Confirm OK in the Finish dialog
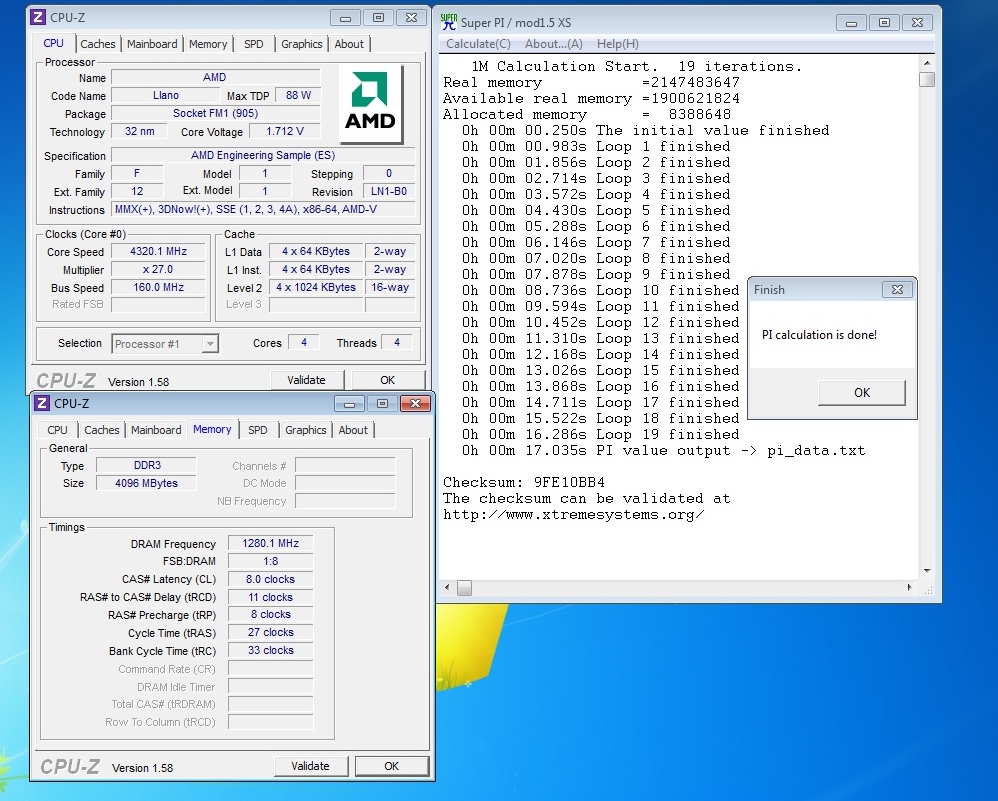 pos(862,393)
